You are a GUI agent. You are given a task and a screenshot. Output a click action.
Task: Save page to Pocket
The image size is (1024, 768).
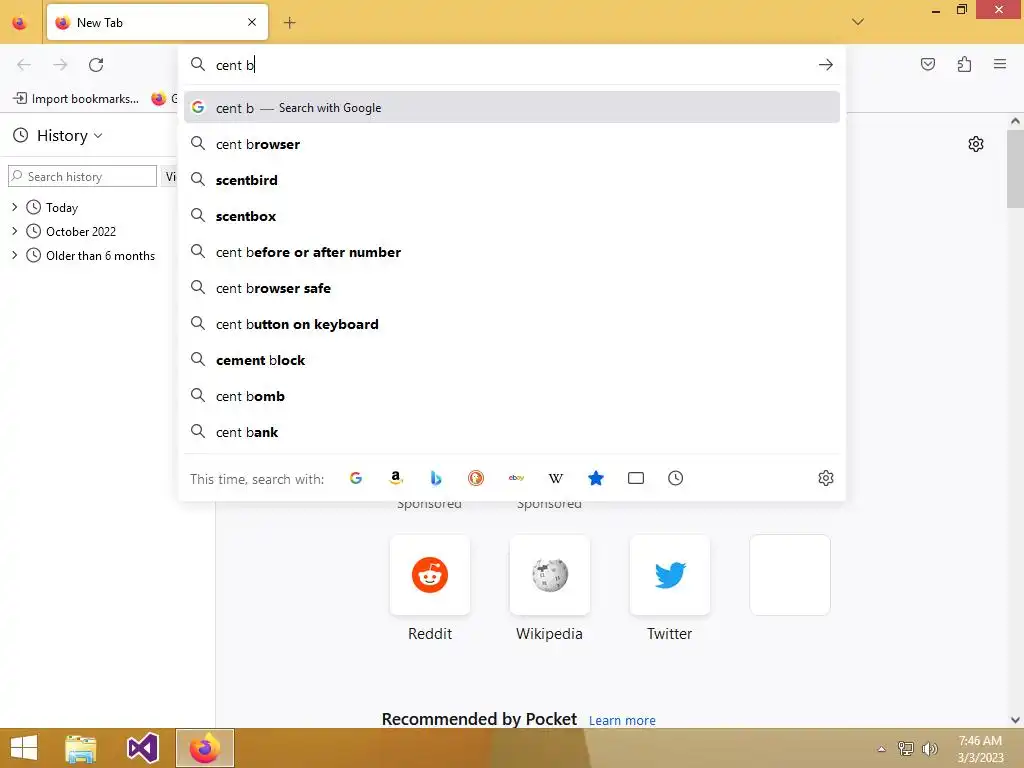coord(928,64)
